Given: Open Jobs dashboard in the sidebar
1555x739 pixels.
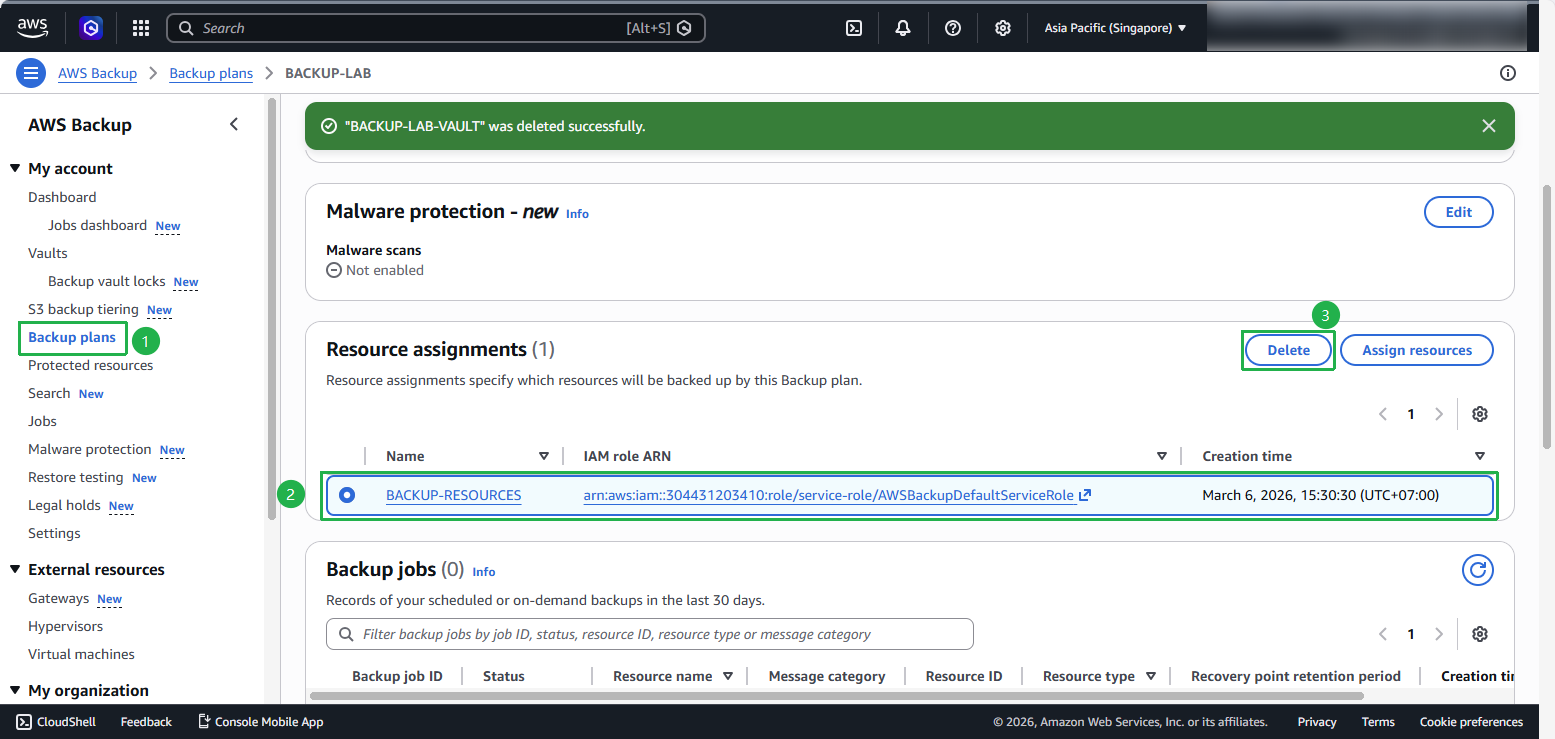Looking at the screenshot, I should [97, 225].
